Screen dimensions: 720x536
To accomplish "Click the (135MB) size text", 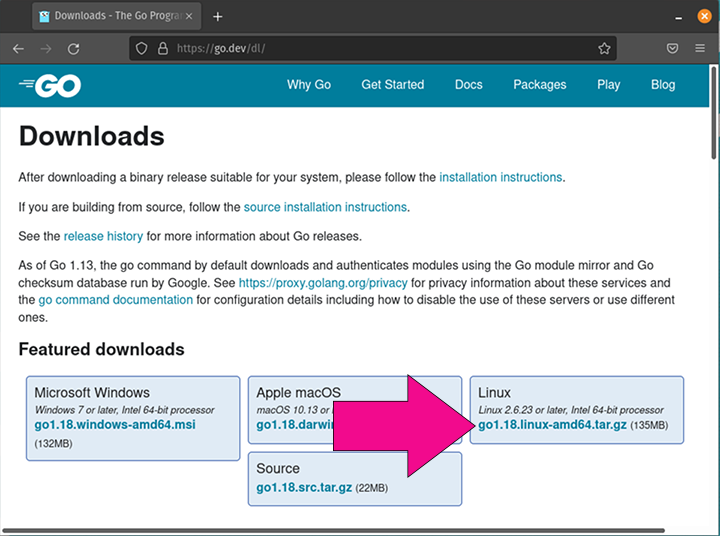I will (x=649, y=425).
